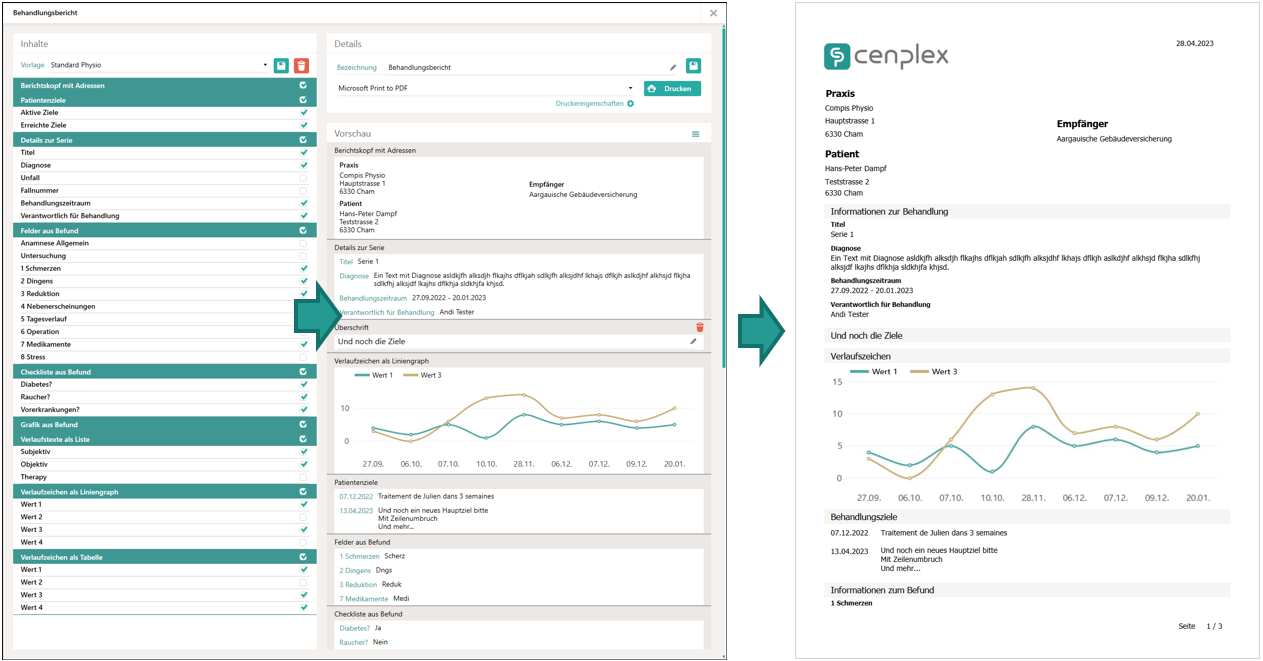Delete the Überschrift section via trash icon
Screen dimensions: 1263x661
click(699, 327)
